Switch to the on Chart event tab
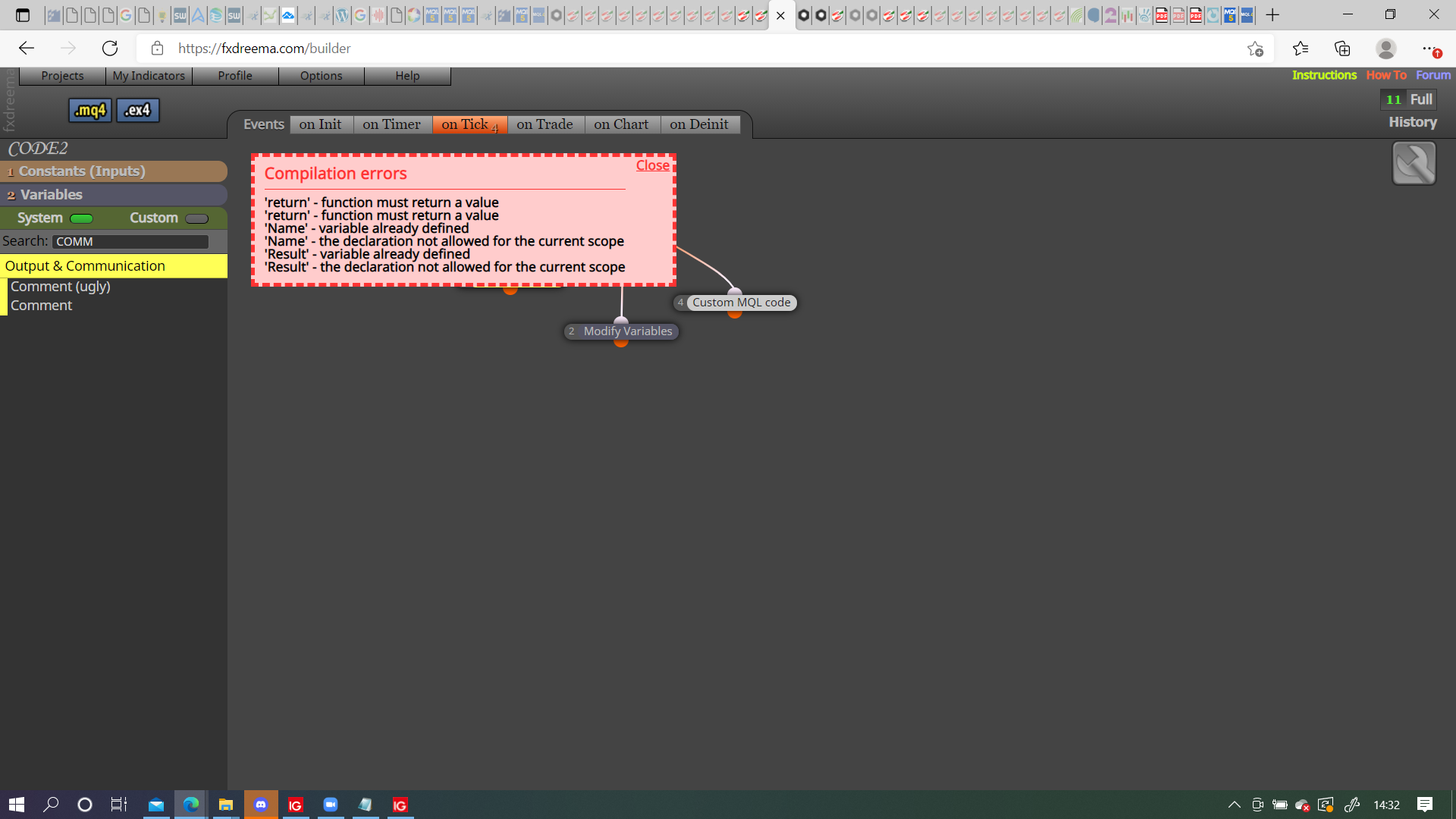Viewport: 1456px width, 819px height. 622,124
